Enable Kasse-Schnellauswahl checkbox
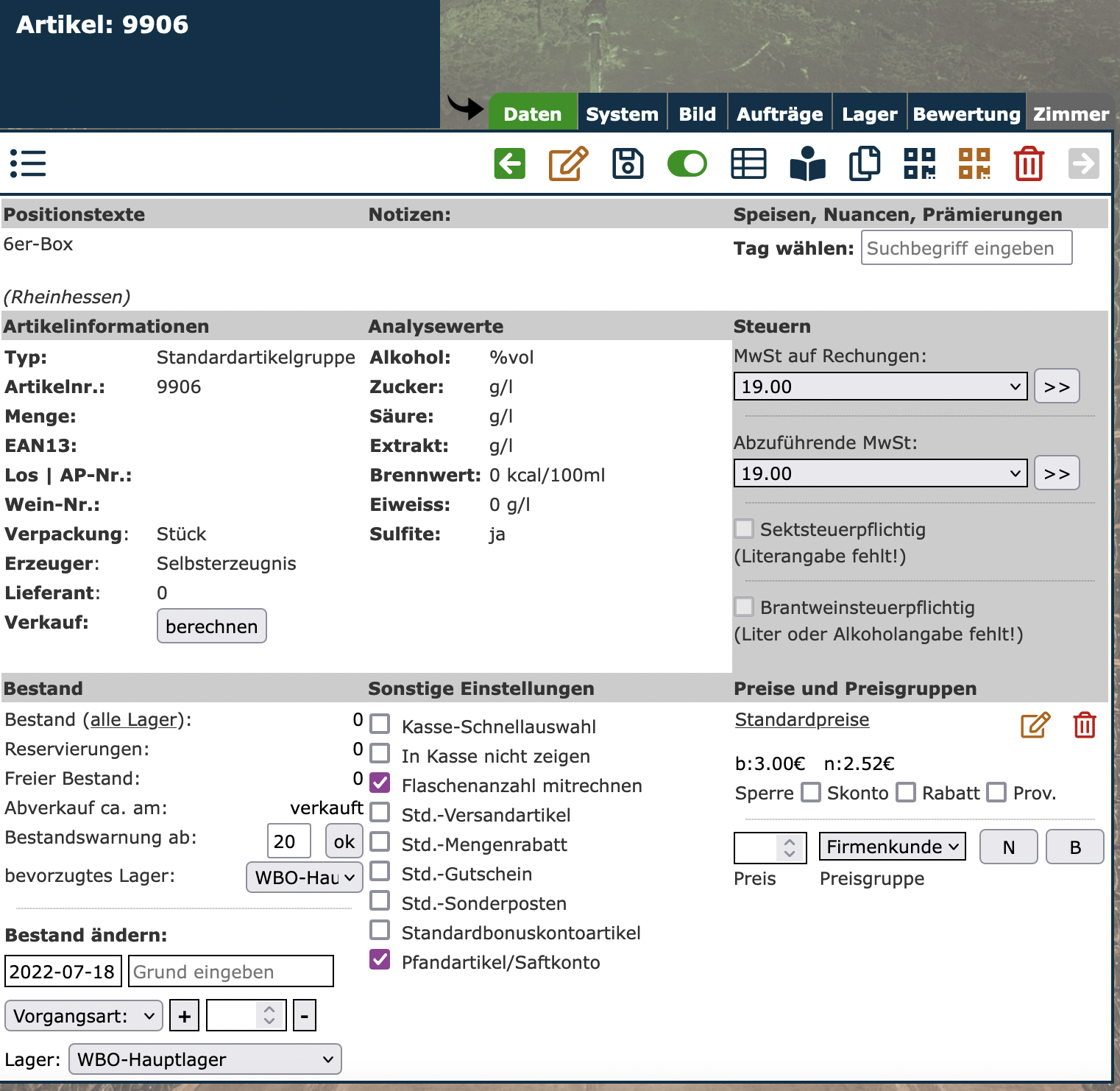Viewport: 1120px width, 1091px height. coord(380,724)
